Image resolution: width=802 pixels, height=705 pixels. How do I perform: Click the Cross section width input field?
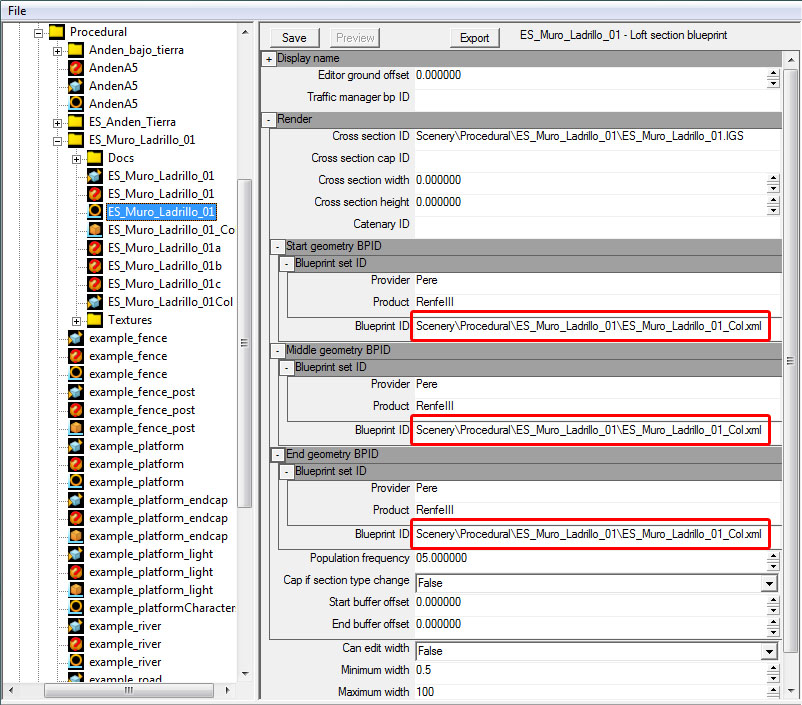pyautogui.click(x=588, y=181)
